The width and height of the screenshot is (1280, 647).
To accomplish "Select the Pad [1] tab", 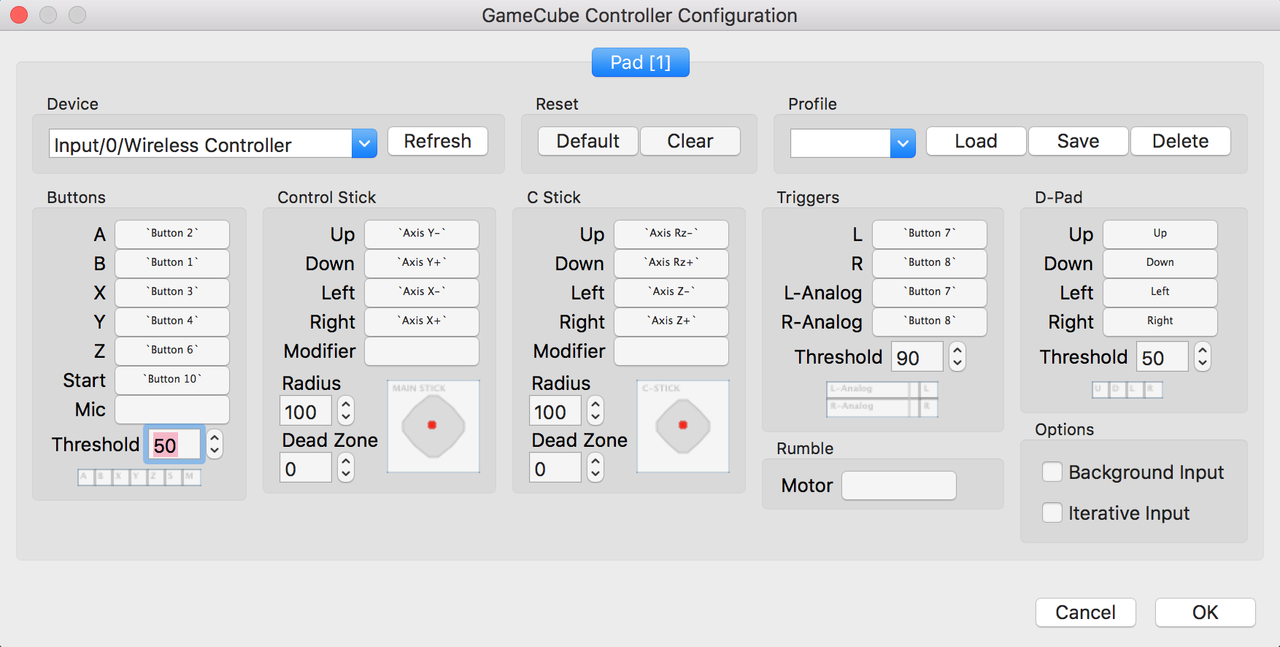I will click(x=640, y=62).
